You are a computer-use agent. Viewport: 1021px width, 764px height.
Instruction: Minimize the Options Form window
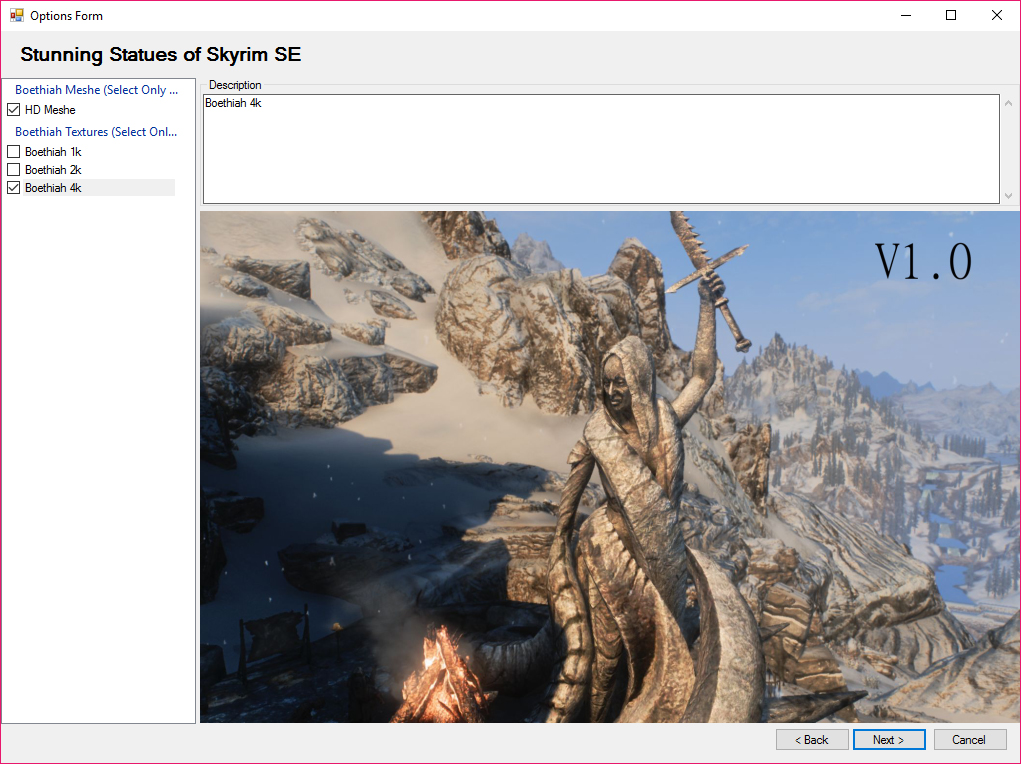906,15
